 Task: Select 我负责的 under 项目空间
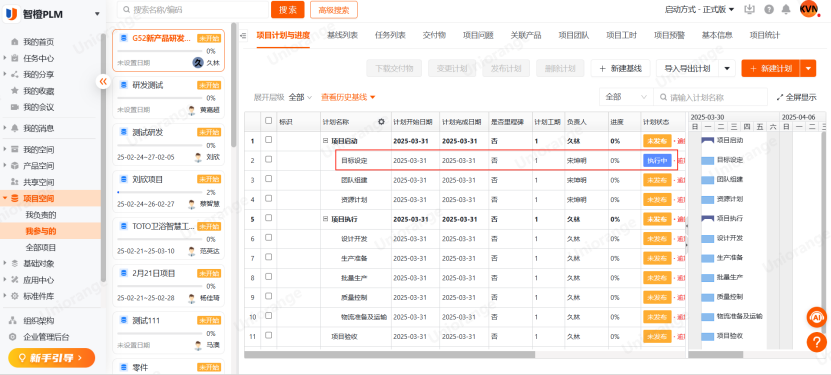pyautogui.click(x=41, y=215)
